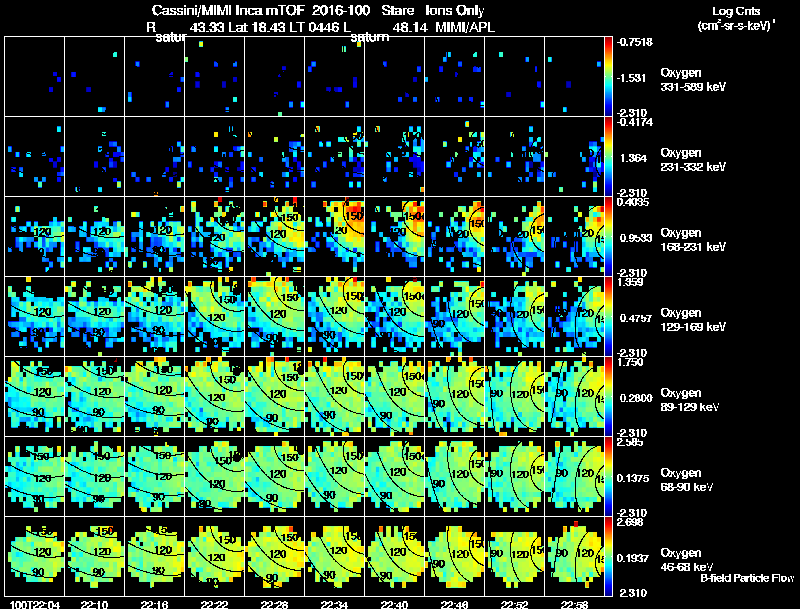Click the Oxygen 331-589 keV color bar

(x=608, y=77)
